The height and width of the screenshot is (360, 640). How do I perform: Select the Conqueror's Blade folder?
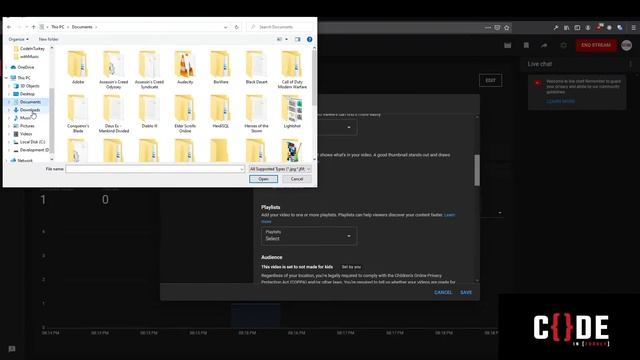[x=78, y=113]
